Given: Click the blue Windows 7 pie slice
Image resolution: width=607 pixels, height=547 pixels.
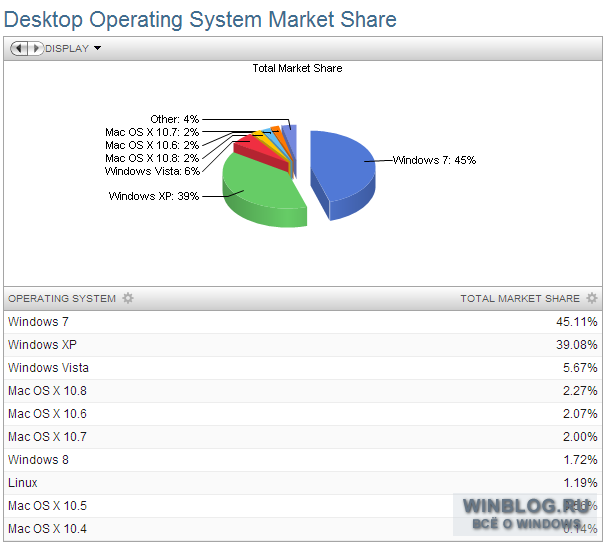Looking at the screenshot, I should pos(341,170).
